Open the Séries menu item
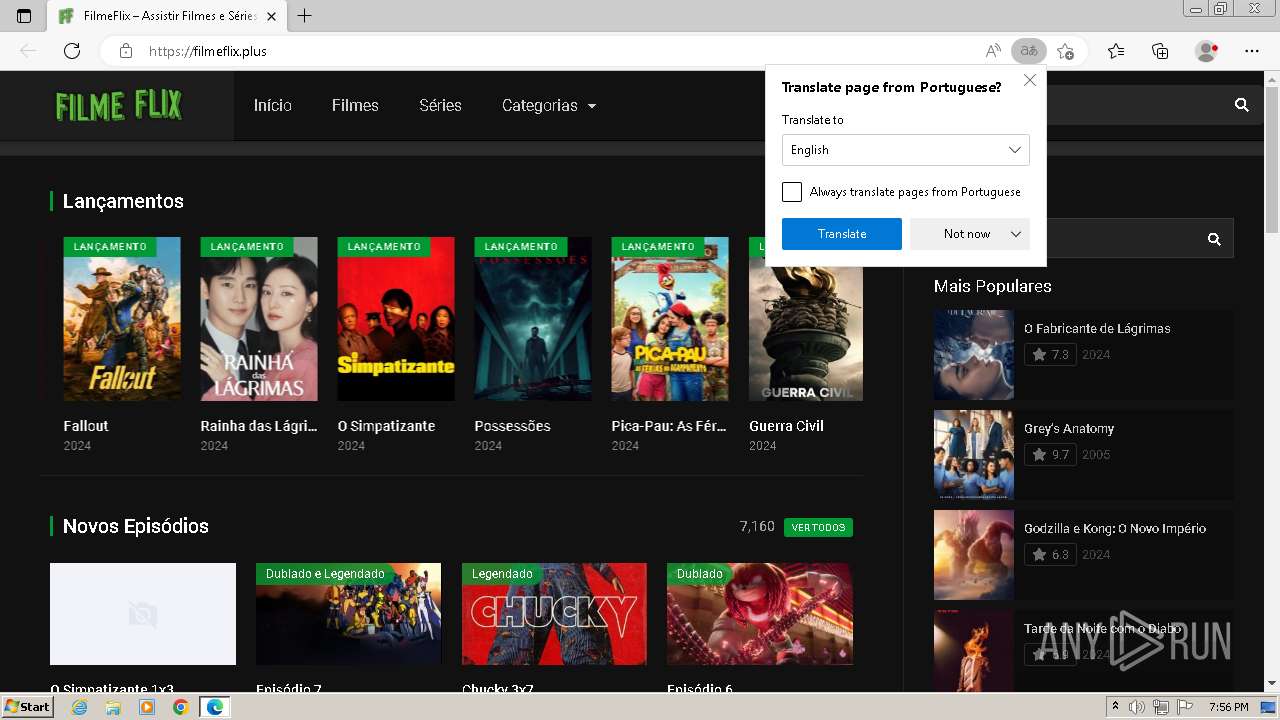 [x=440, y=106]
